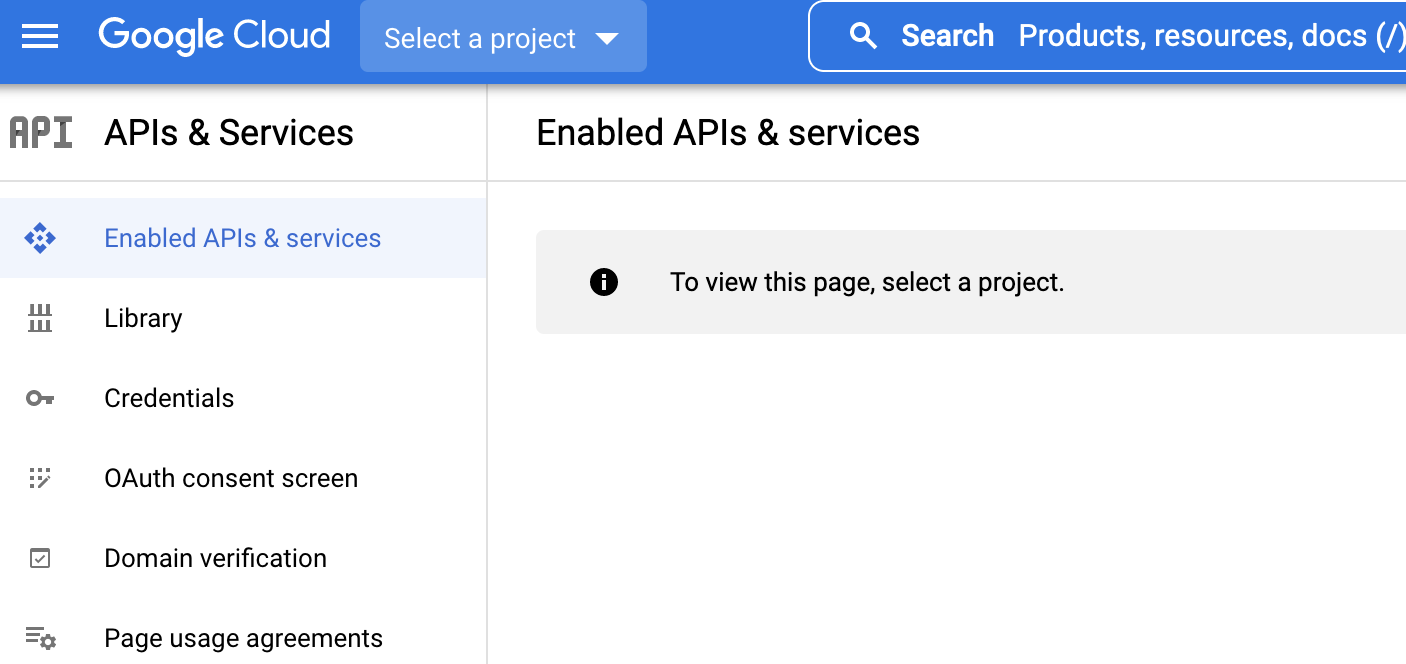Select the Credentials key icon
The height and width of the screenshot is (664, 1406).
click(40, 398)
